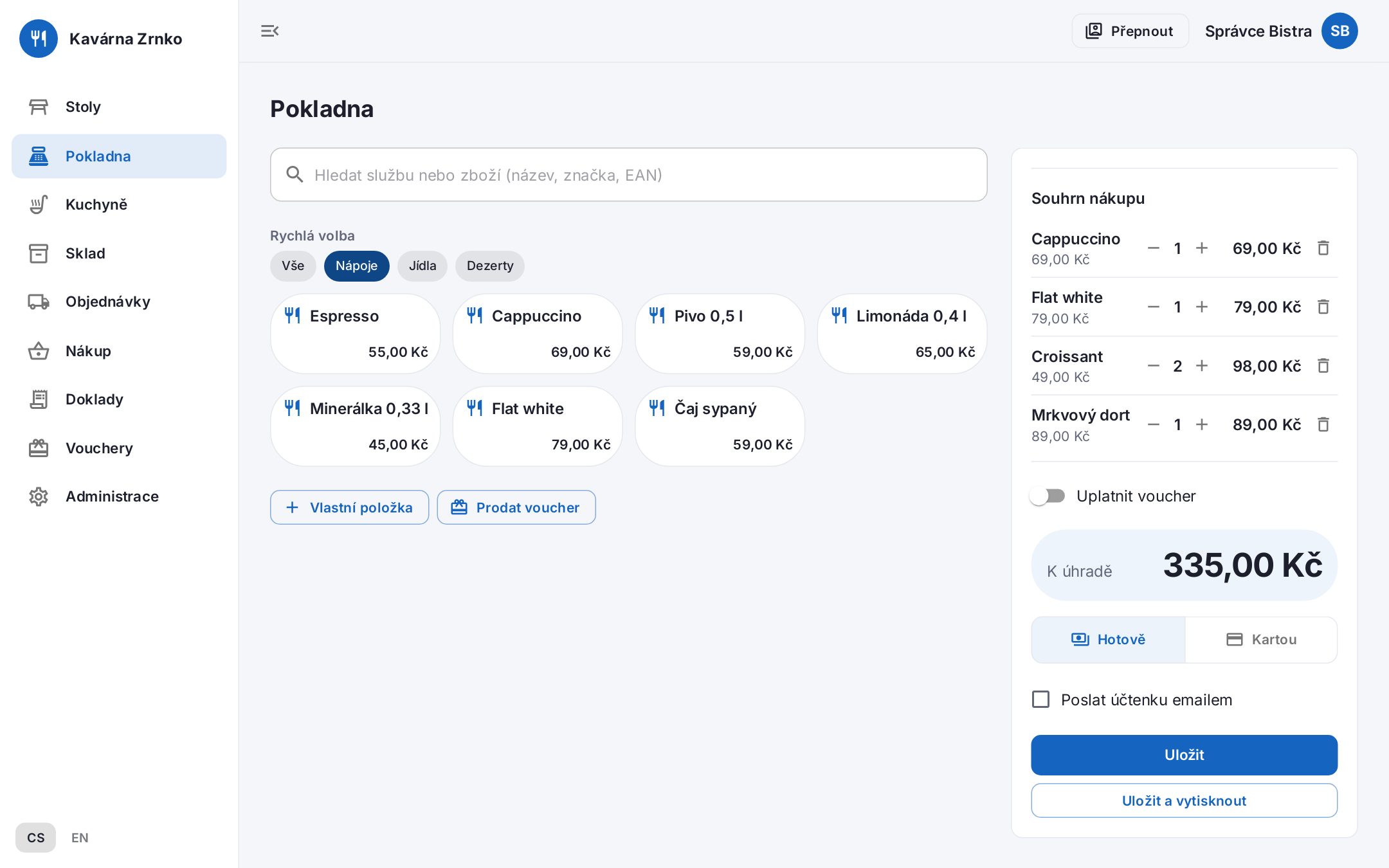Open Administrace settings
The image size is (1389, 868).
click(119, 496)
